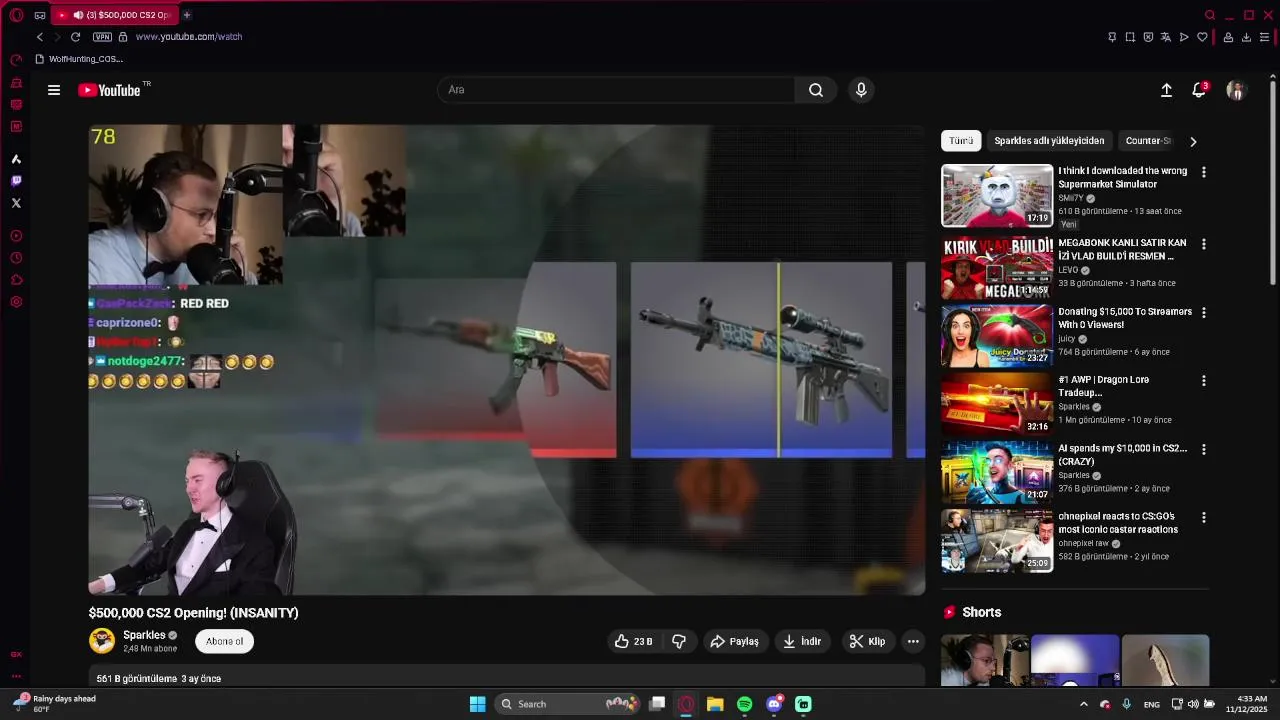Click the Paylaş share button
This screenshot has height=720, width=1280.
pyautogui.click(x=734, y=641)
